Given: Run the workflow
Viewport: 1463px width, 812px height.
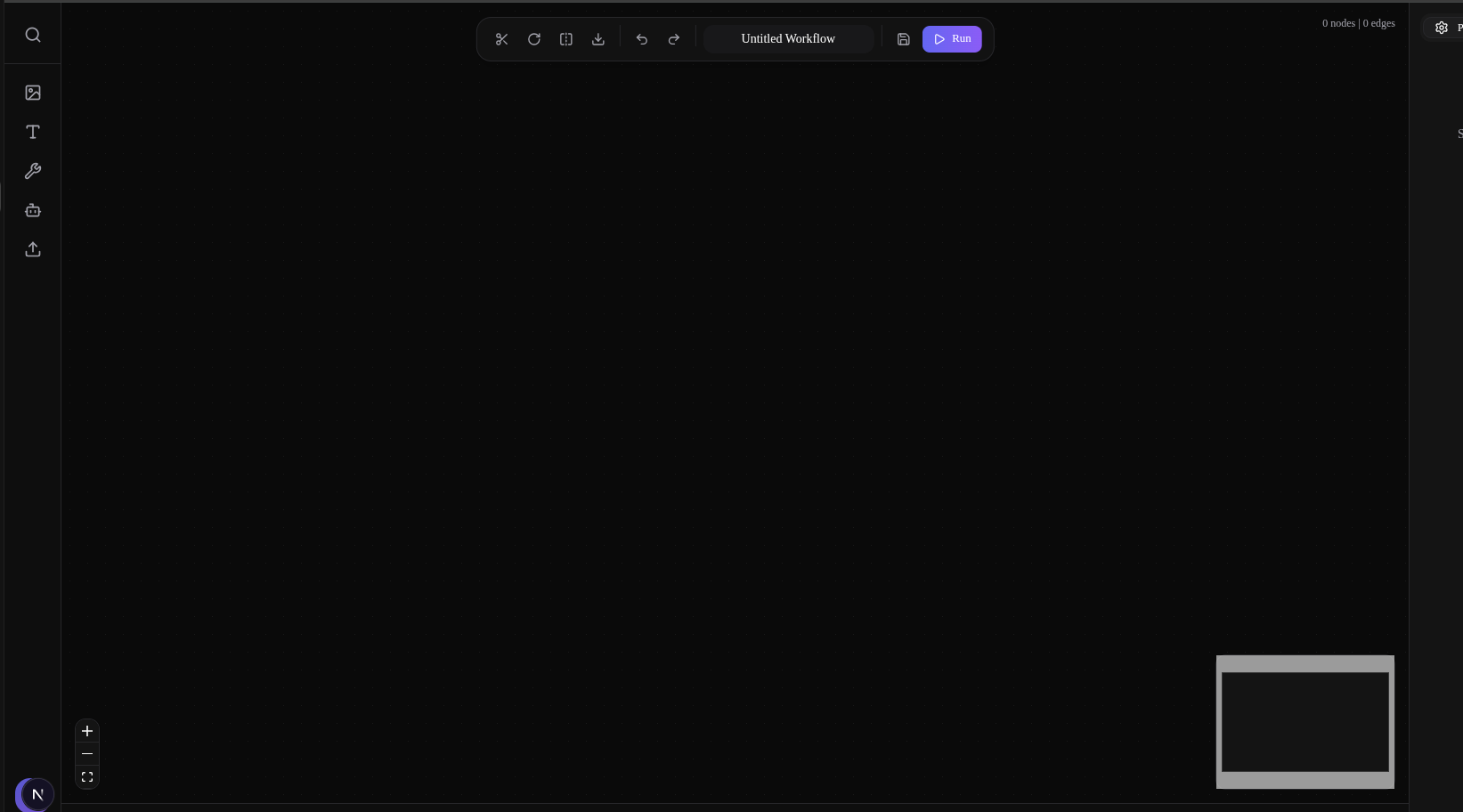Looking at the screenshot, I should [952, 39].
